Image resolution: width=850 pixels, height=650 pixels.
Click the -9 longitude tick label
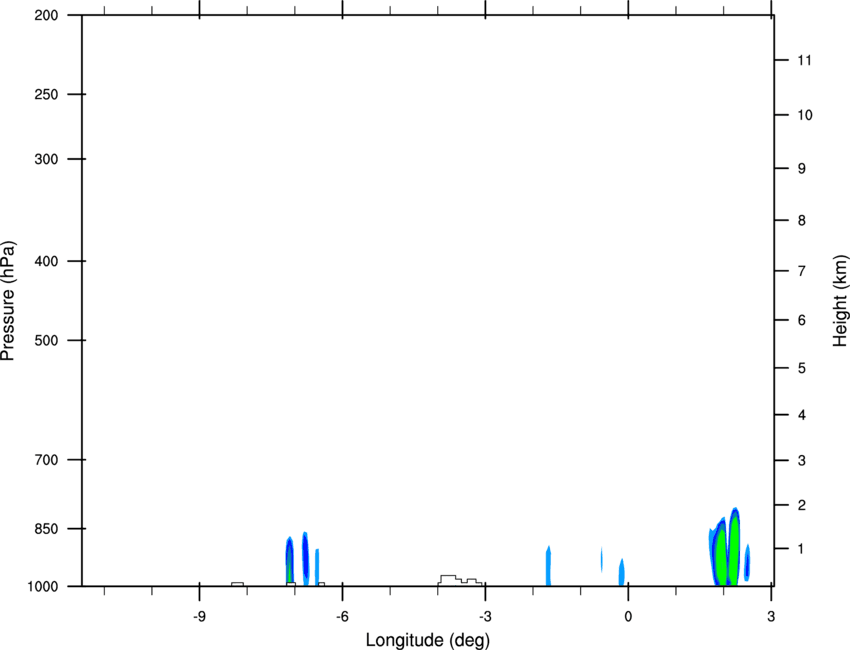pyautogui.click(x=199, y=616)
